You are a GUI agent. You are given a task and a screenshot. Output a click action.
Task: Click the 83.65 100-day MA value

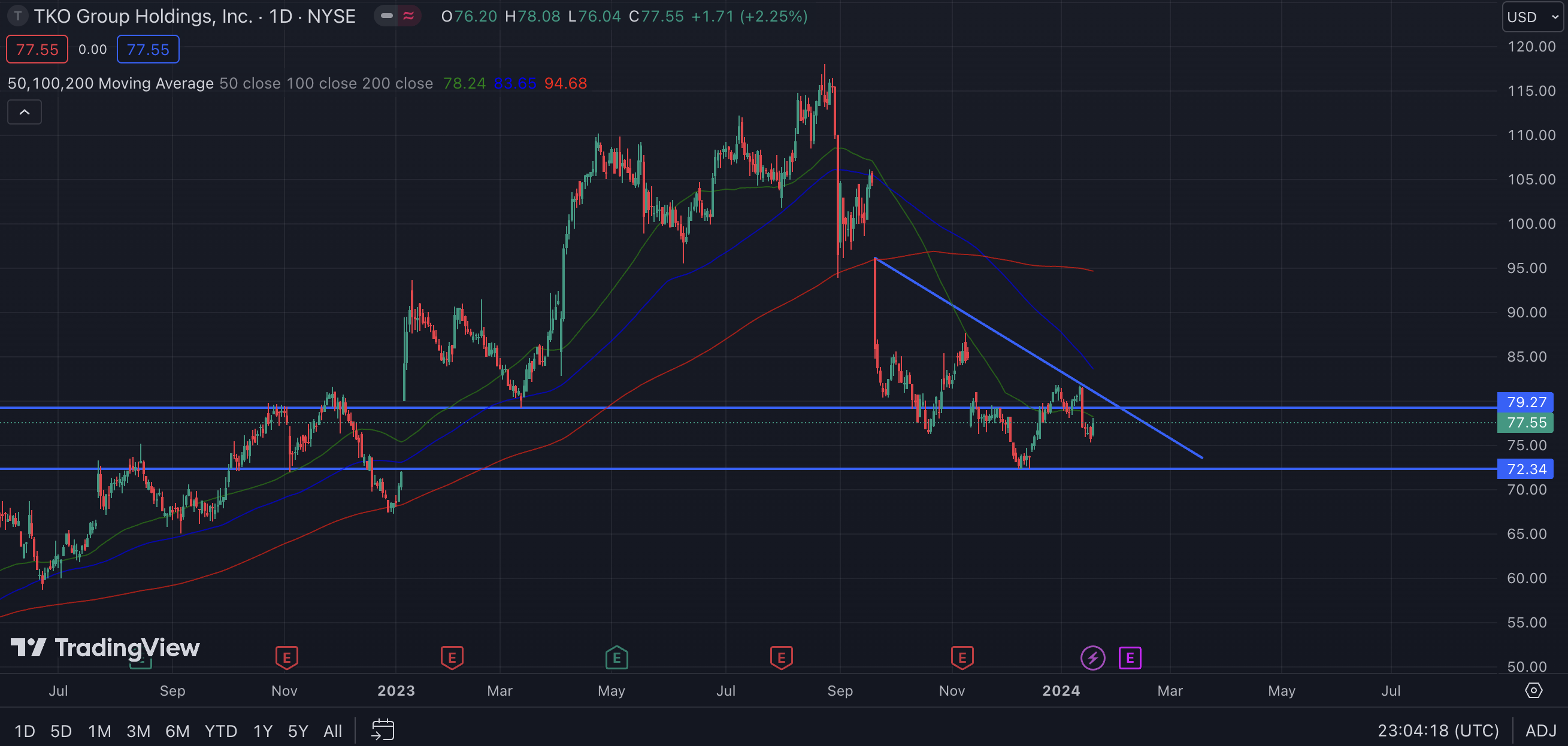pos(515,83)
